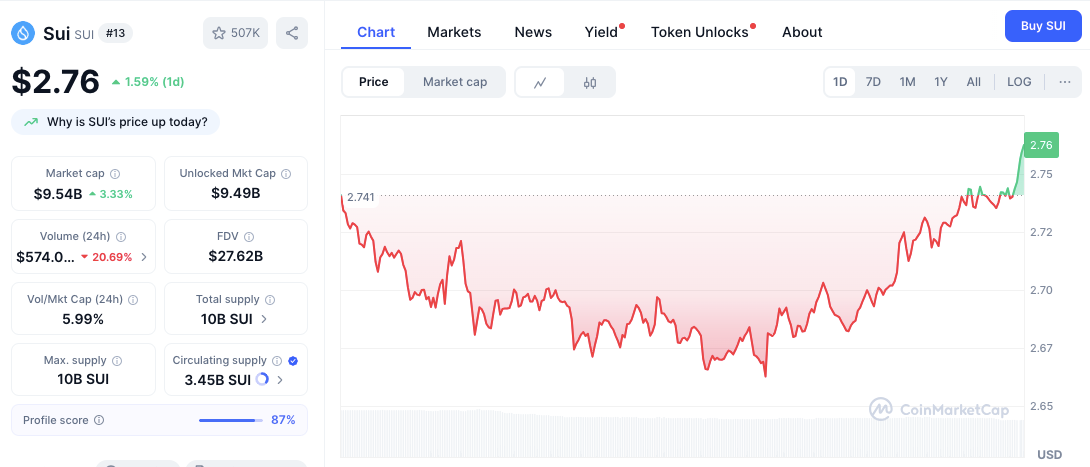Toggle chart to Market cap view
This screenshot has height=467, width=1090.
click(x=455, y=82)
